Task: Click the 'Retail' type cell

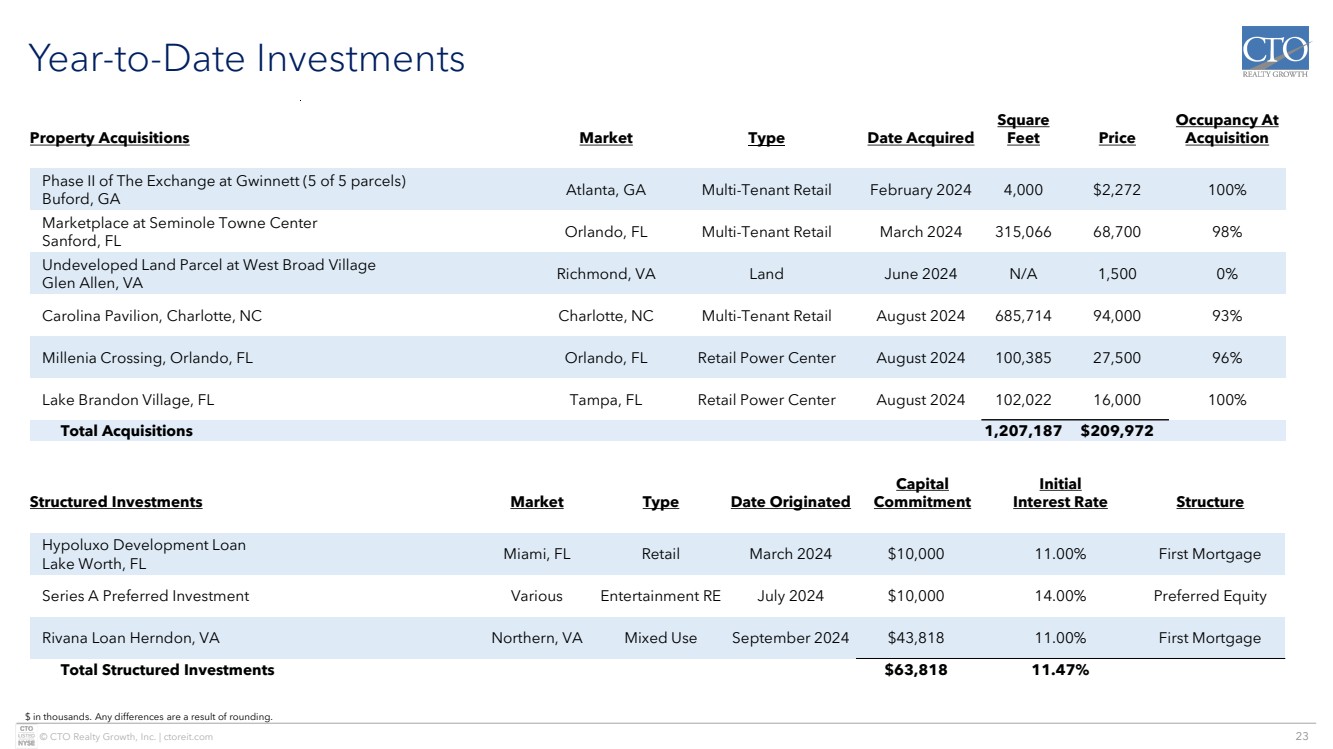Action: [660, 554]
